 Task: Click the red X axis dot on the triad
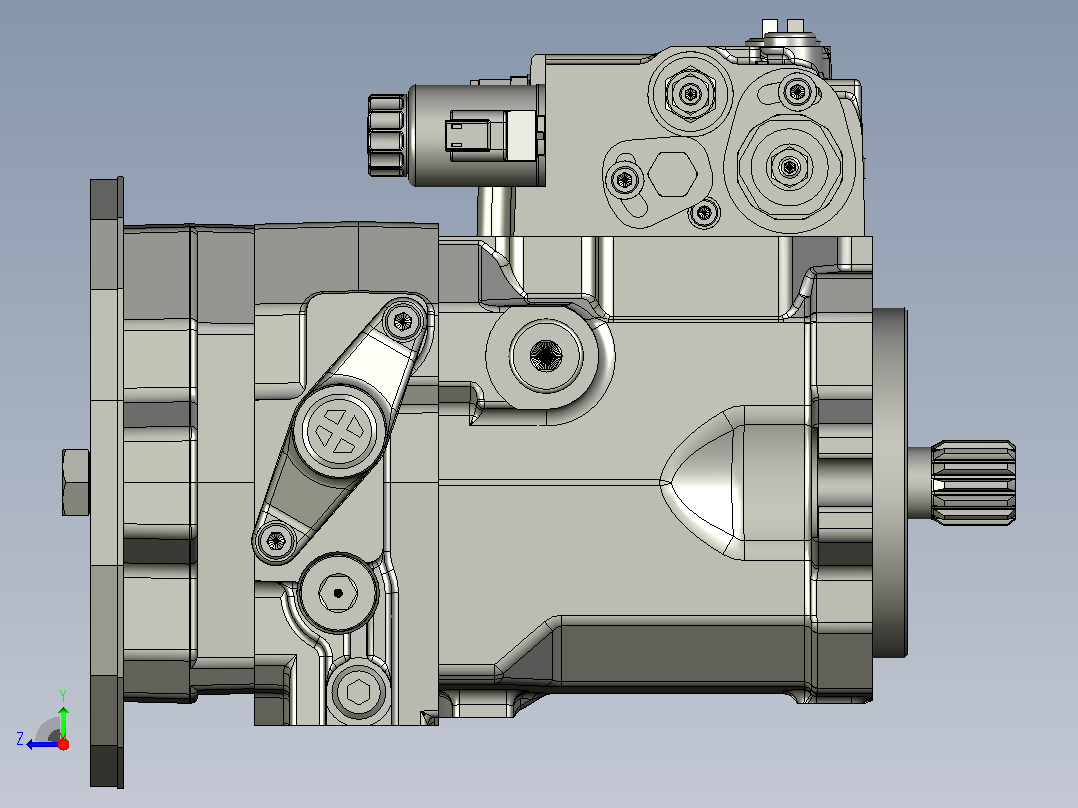coord(63,744)
